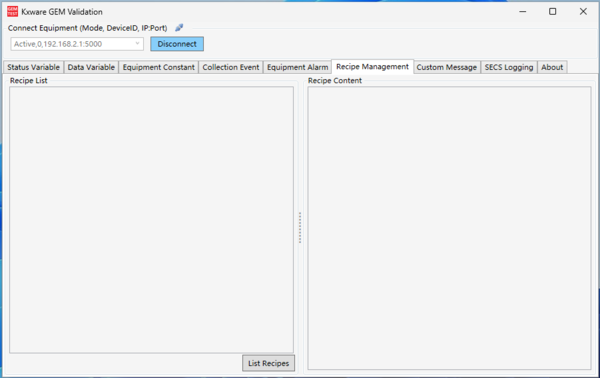Switch to the Status Variable tab

pyautogui.click(x=33, y=67)
